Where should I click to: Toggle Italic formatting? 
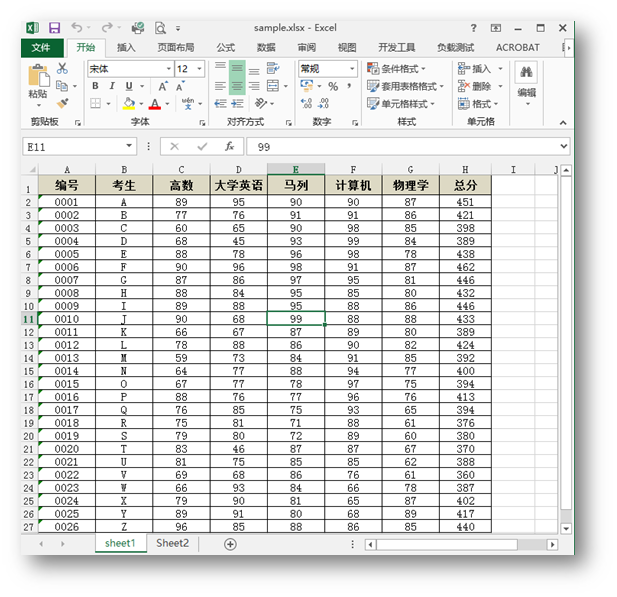point(112,86)
